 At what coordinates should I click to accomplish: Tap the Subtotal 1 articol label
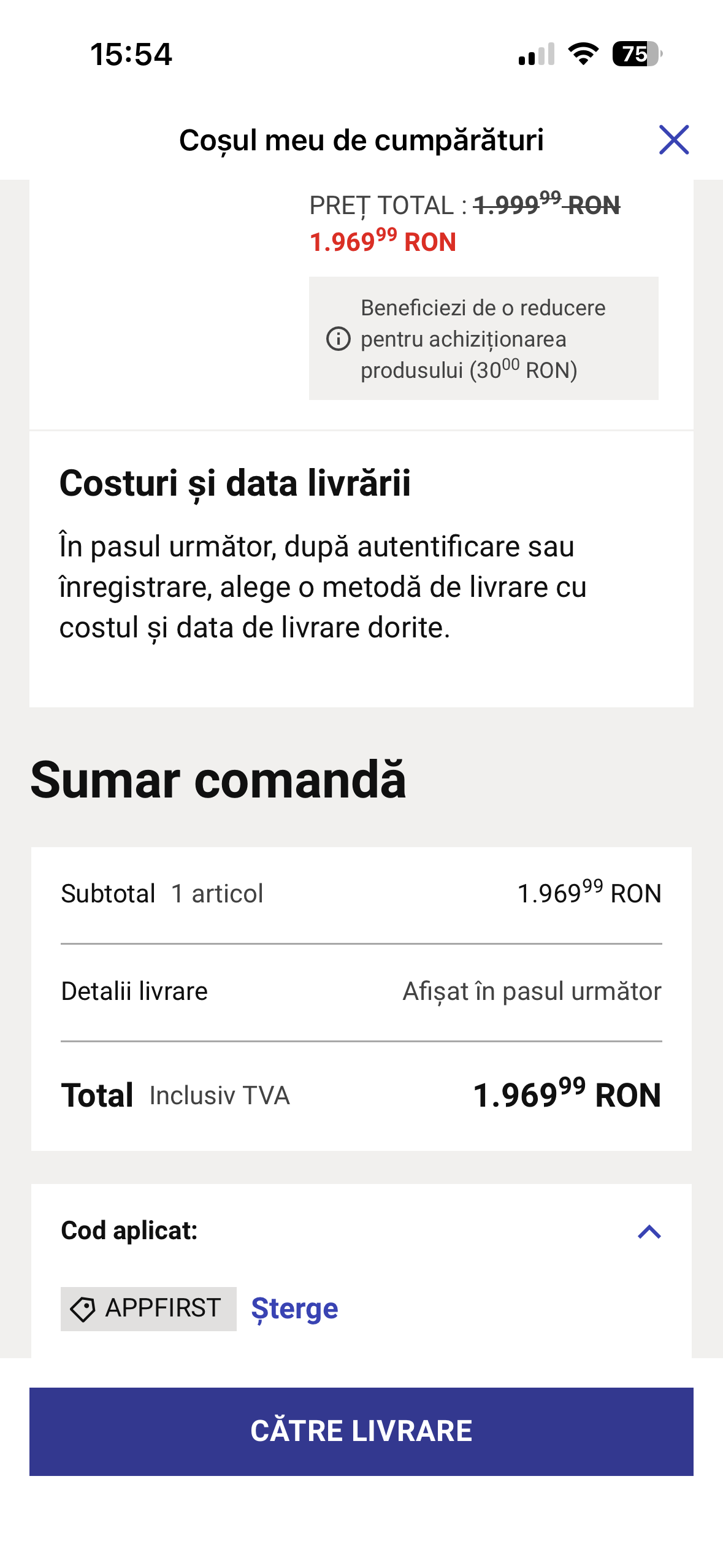[x=162, y=894]
